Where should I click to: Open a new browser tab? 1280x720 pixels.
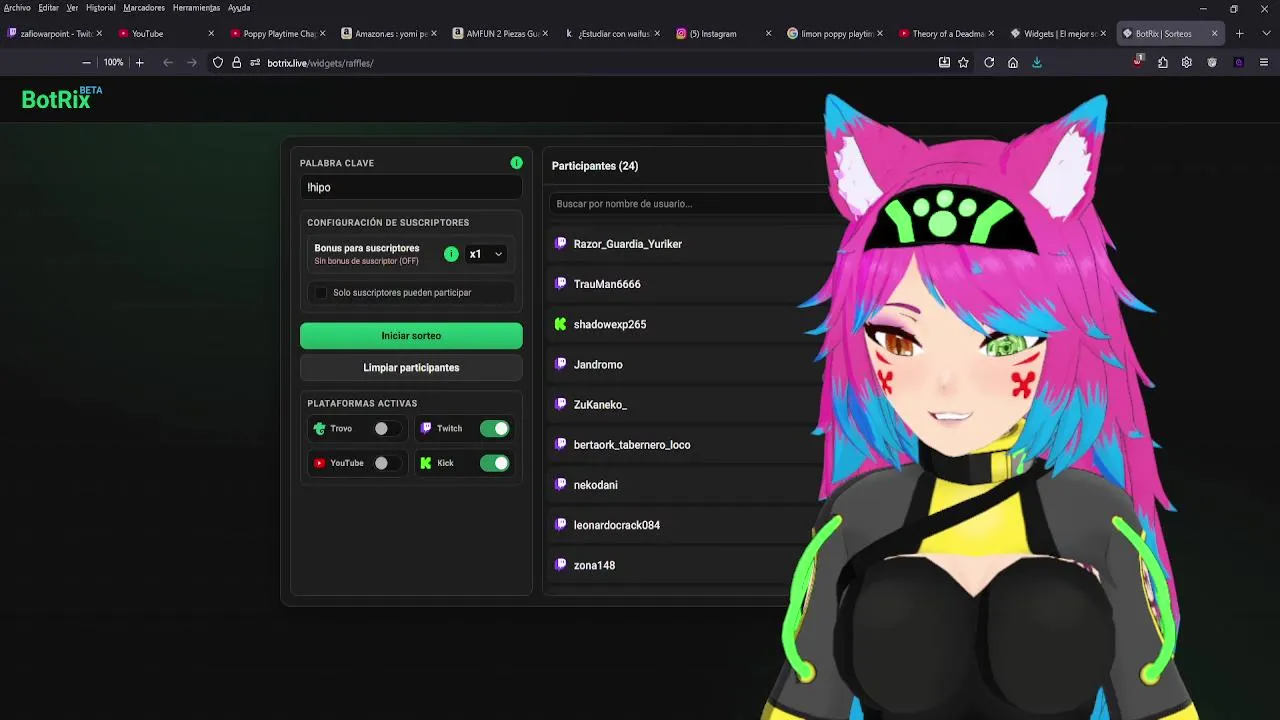(1239, 33)
